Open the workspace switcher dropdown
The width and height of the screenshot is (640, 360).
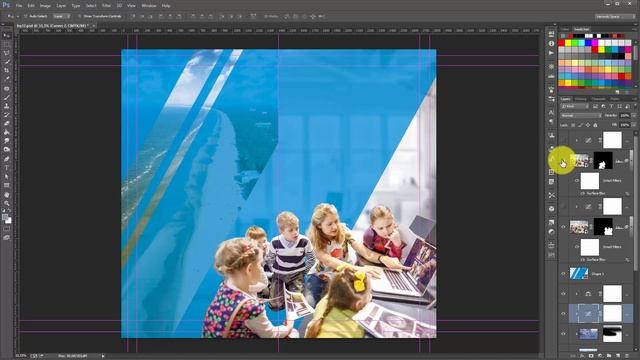pyautogui.click(x=615, y=16)
